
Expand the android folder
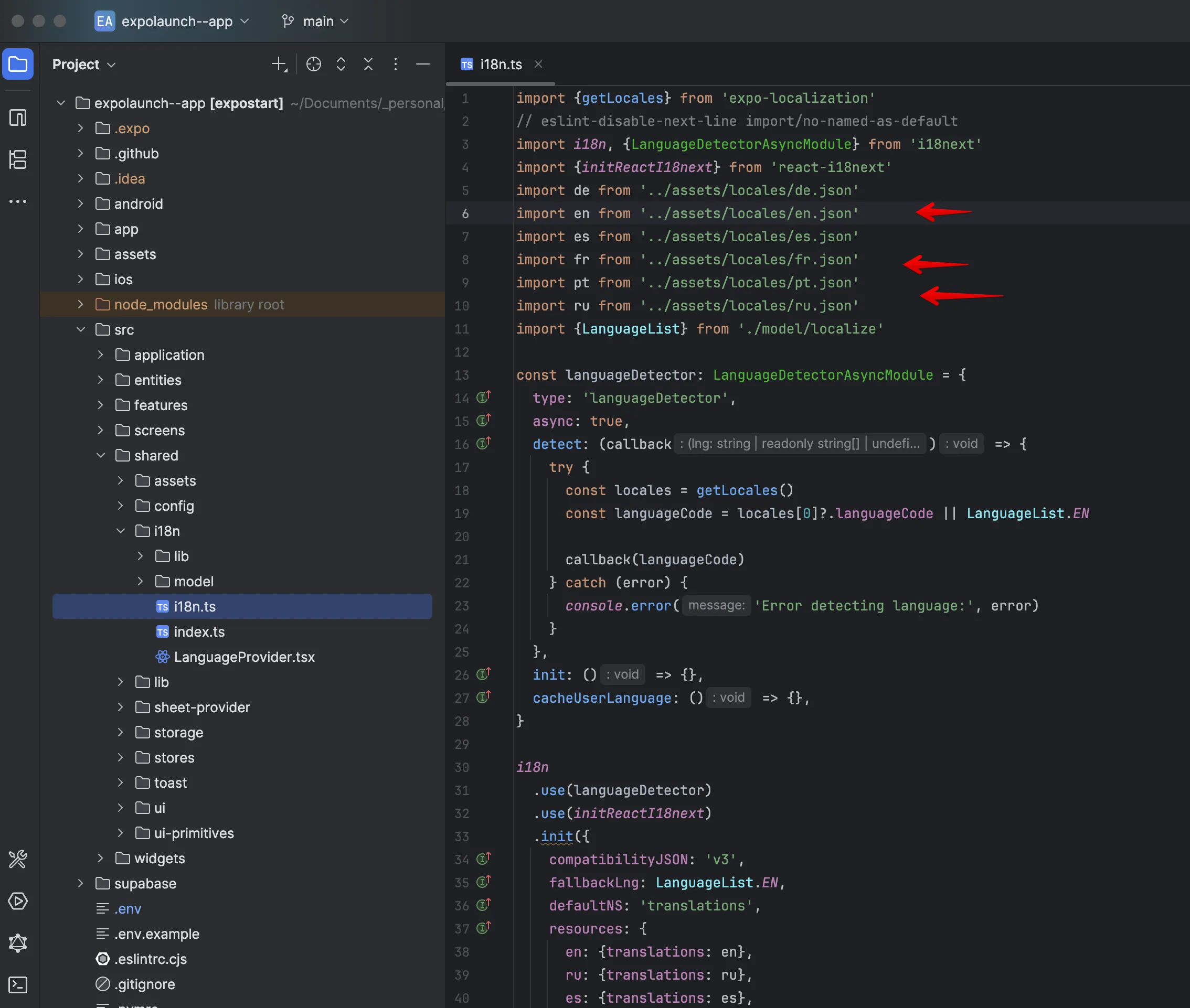click(81, 203)
